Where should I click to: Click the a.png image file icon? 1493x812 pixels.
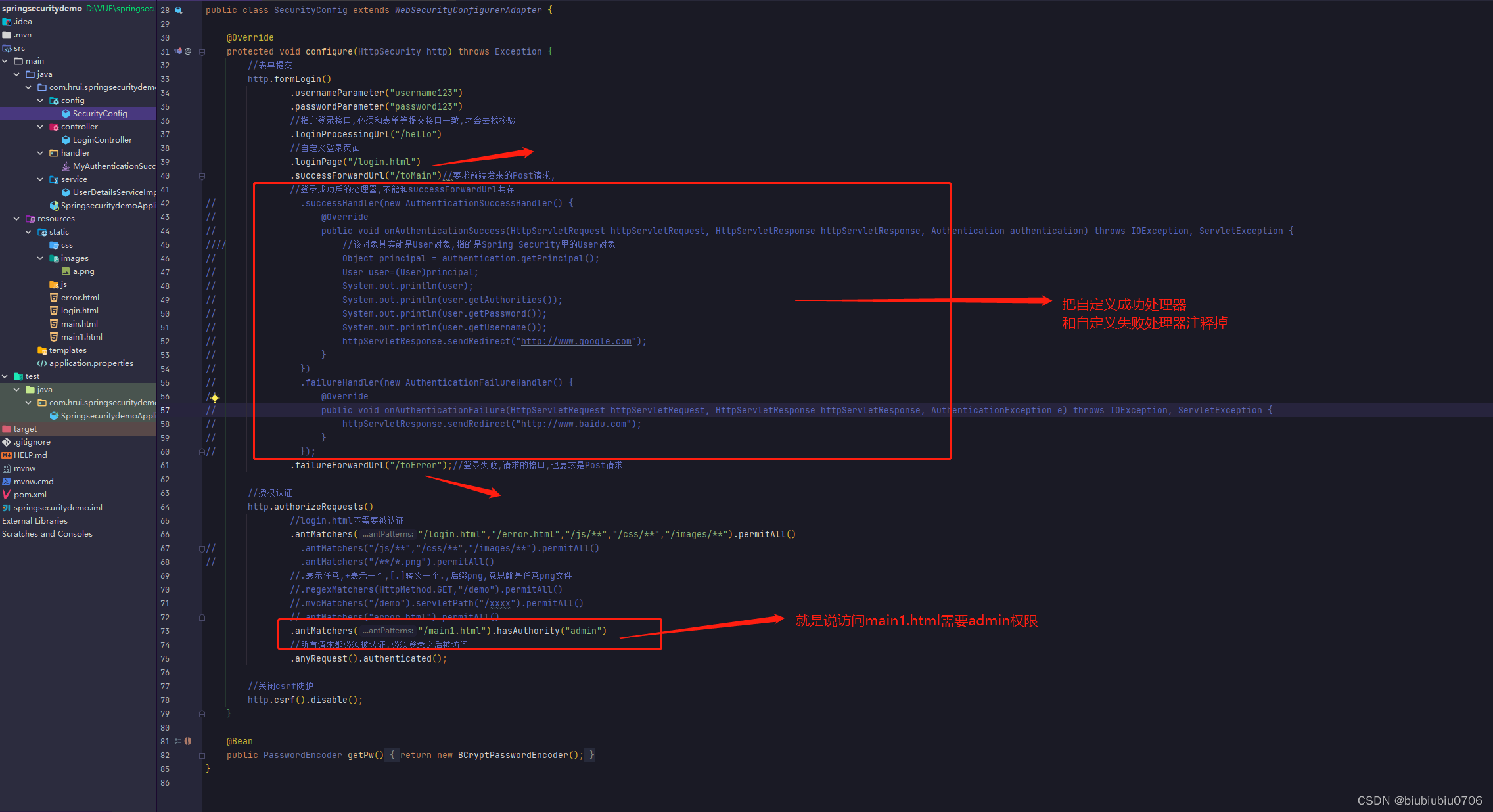pos(66,271)
